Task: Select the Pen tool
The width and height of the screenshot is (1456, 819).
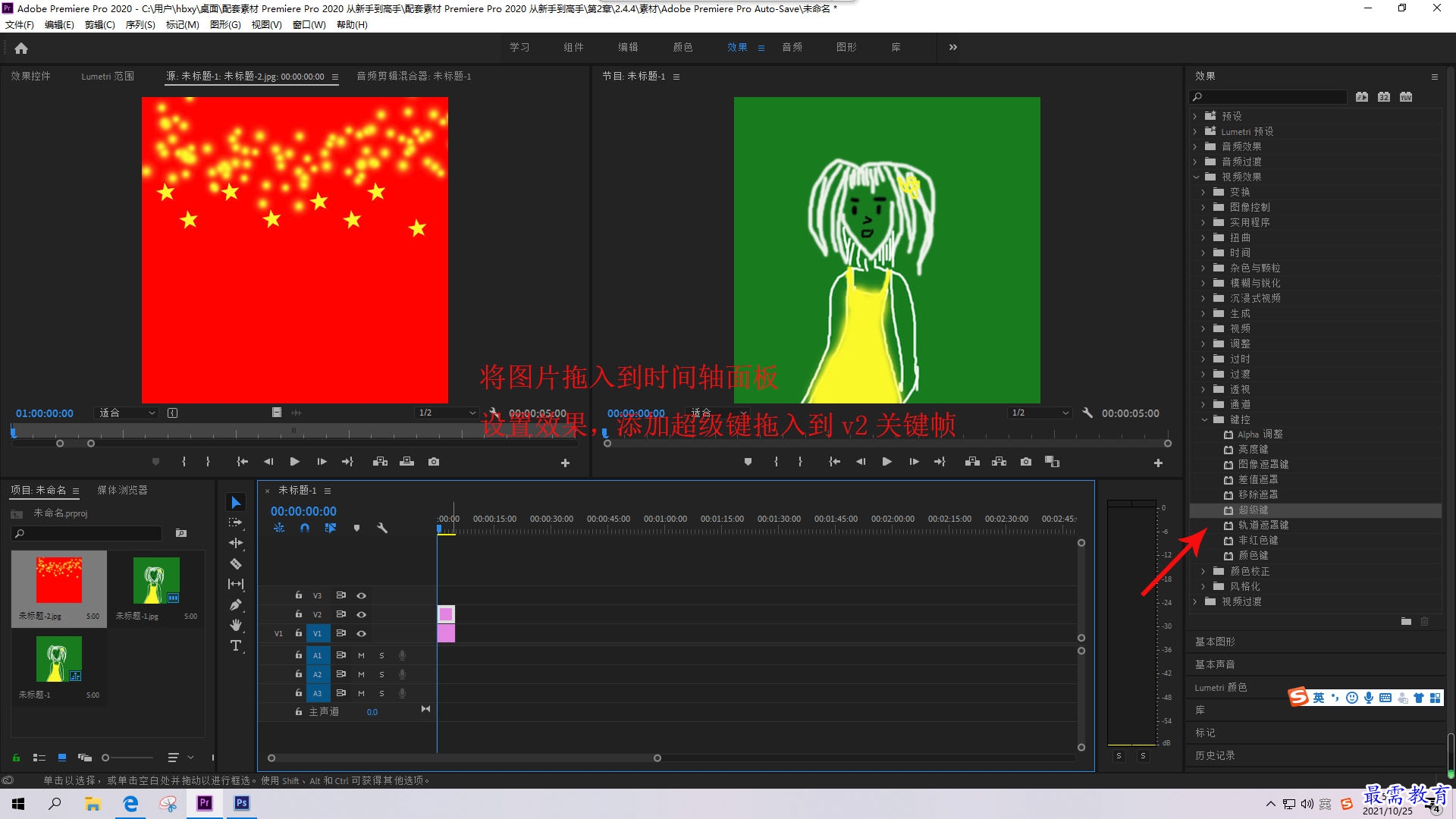Action: pos(236,604)
